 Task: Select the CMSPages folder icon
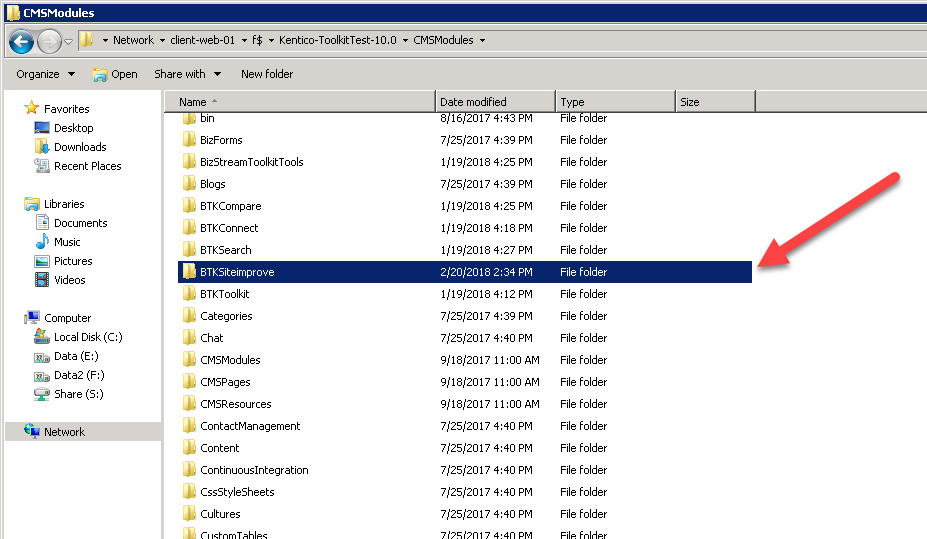pos(189,381)
